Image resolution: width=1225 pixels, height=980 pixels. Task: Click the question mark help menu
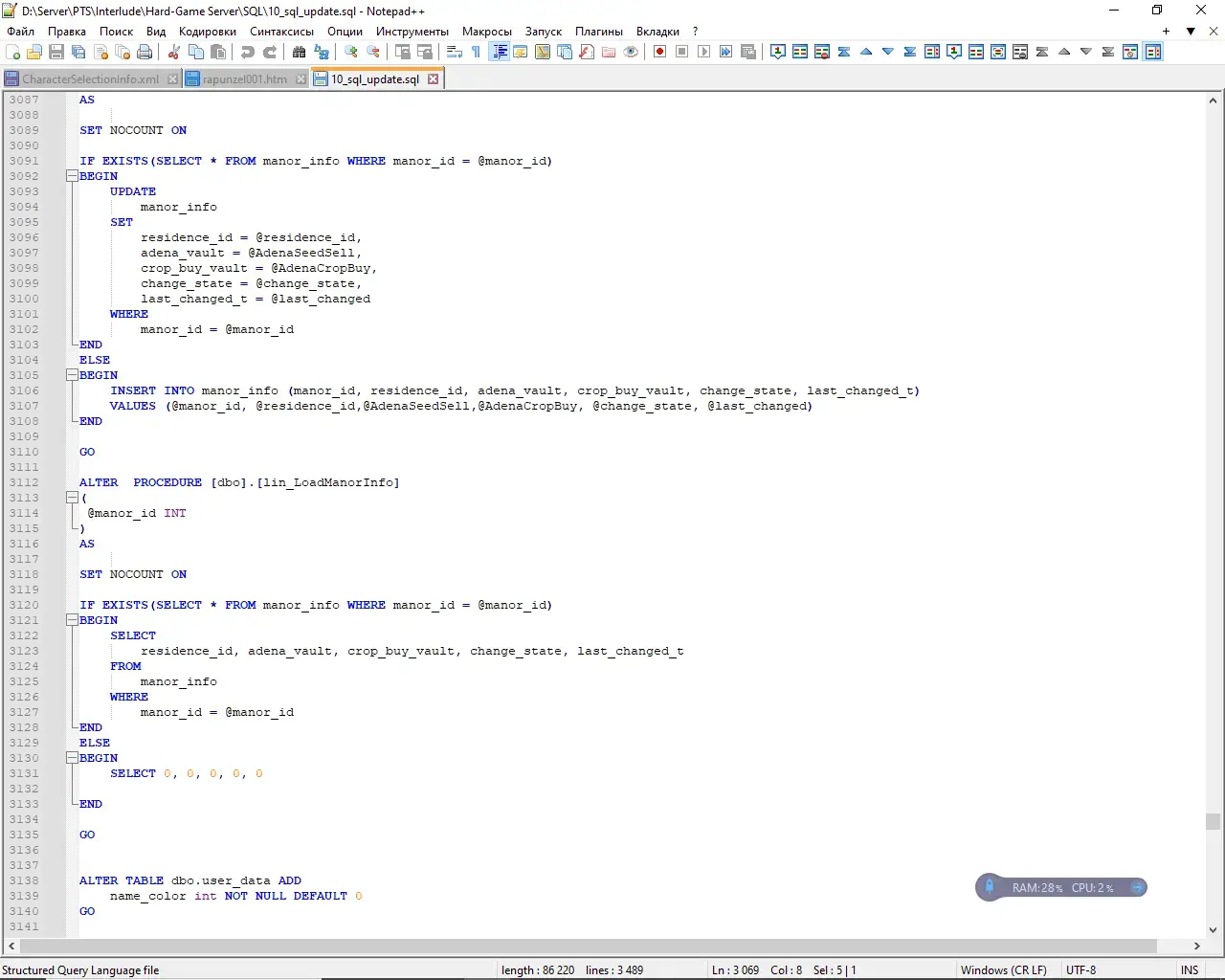point(695,32)
